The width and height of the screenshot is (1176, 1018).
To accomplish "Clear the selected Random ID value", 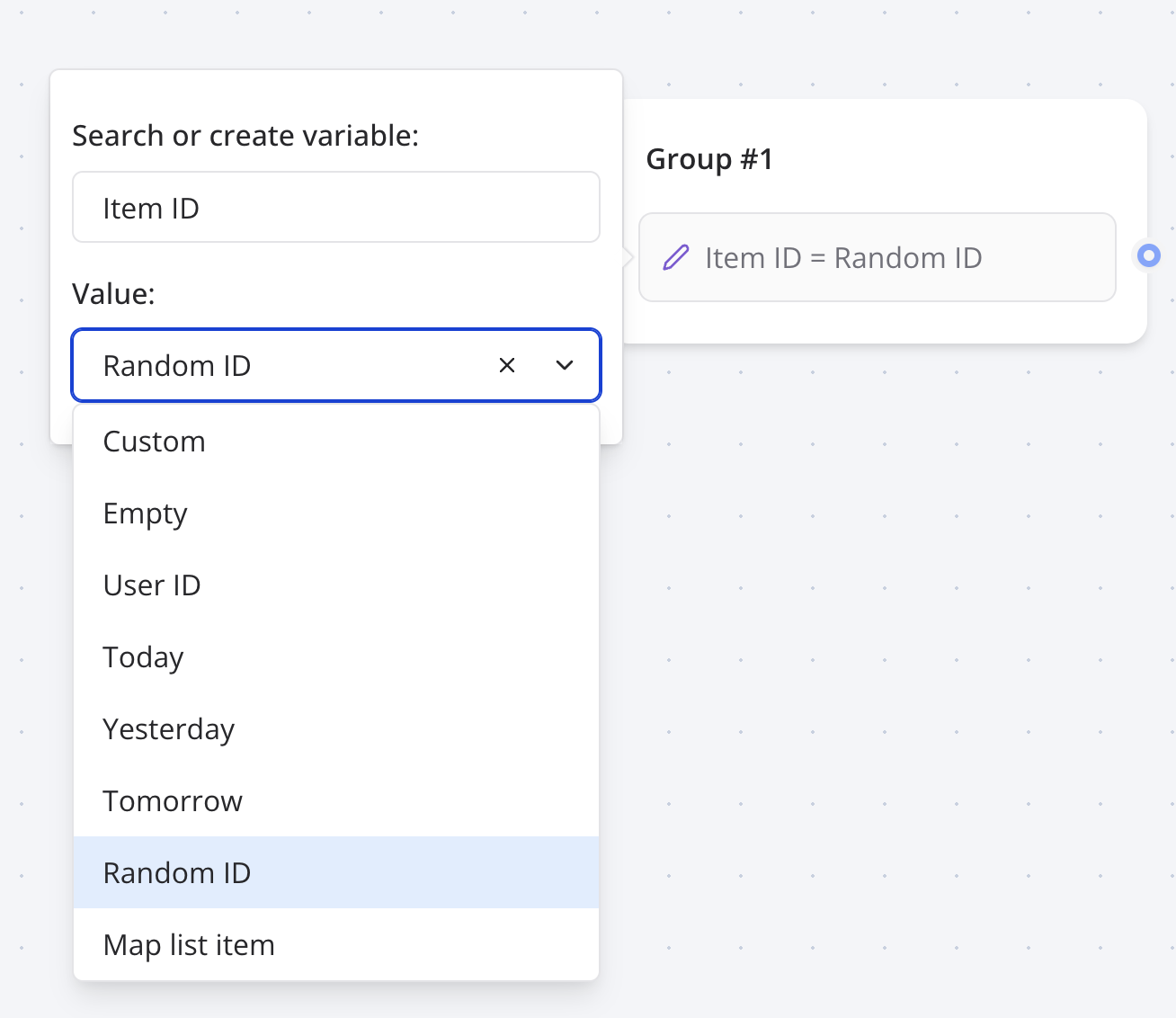I will coord(507,365).
